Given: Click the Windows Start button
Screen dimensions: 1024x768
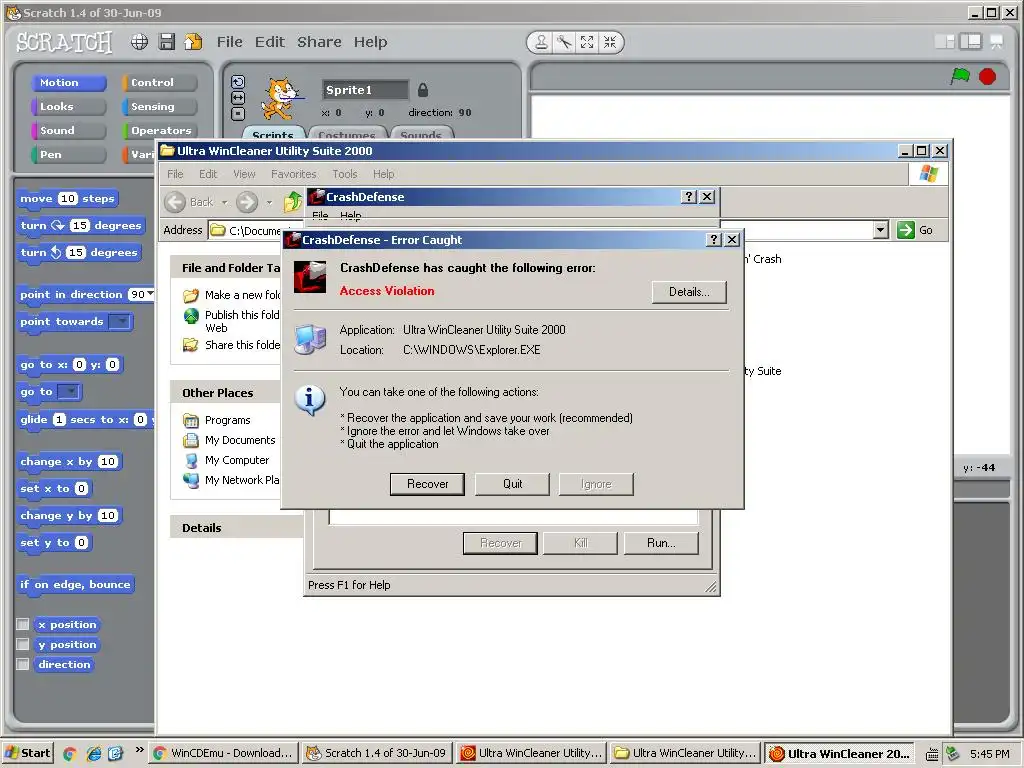Looking at the screenshot, I should click(x=27, y=753).
